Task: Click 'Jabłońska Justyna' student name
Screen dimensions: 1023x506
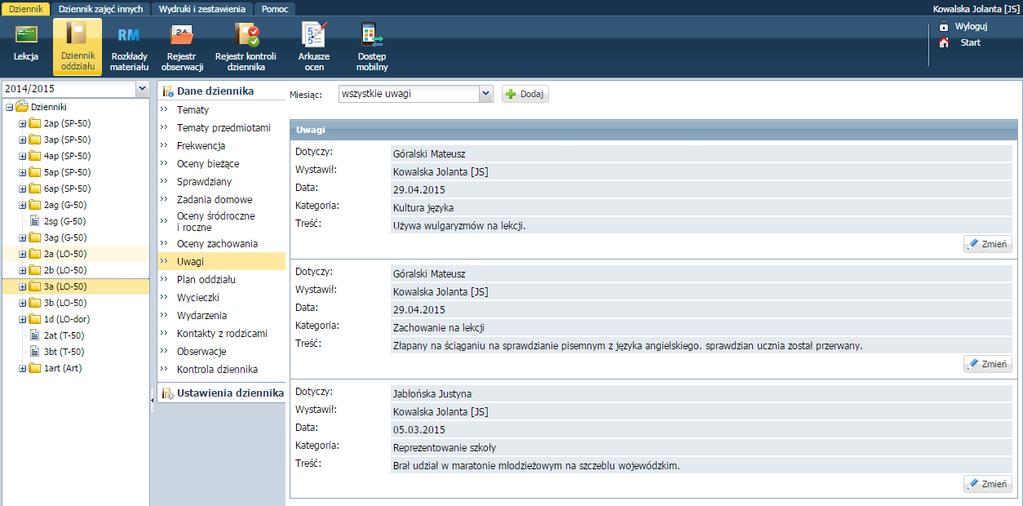Action: click(433, 394)
